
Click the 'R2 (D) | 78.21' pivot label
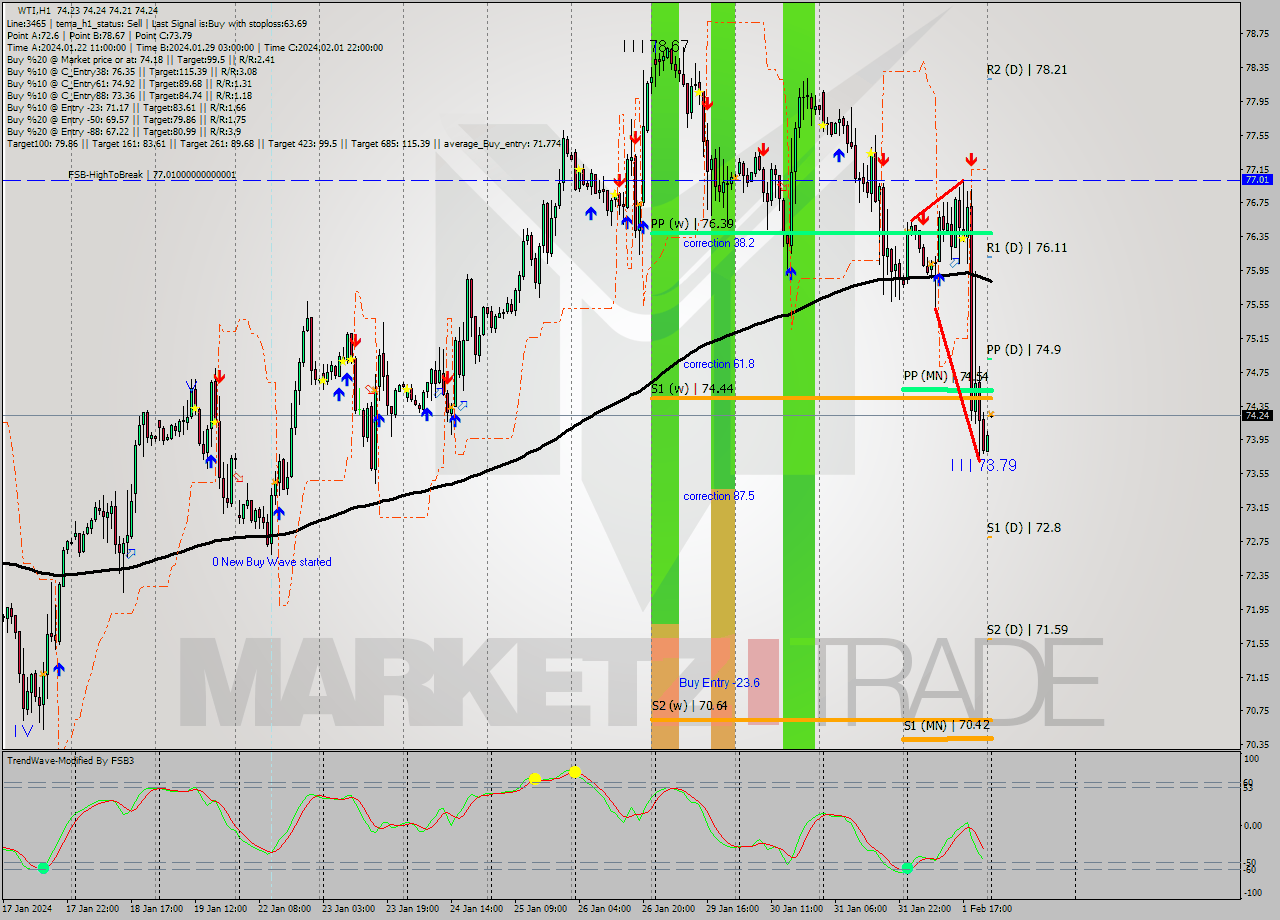[1027, 70]
